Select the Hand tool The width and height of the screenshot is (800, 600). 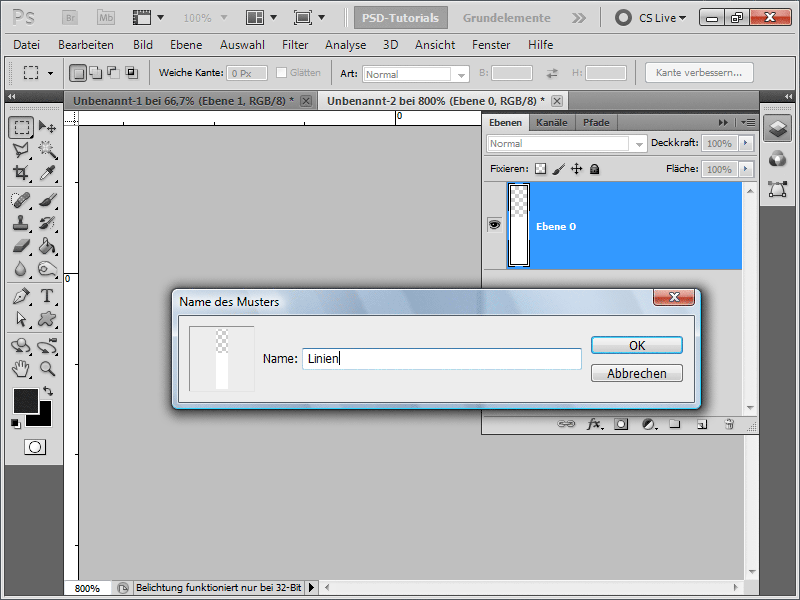[21, 369]
